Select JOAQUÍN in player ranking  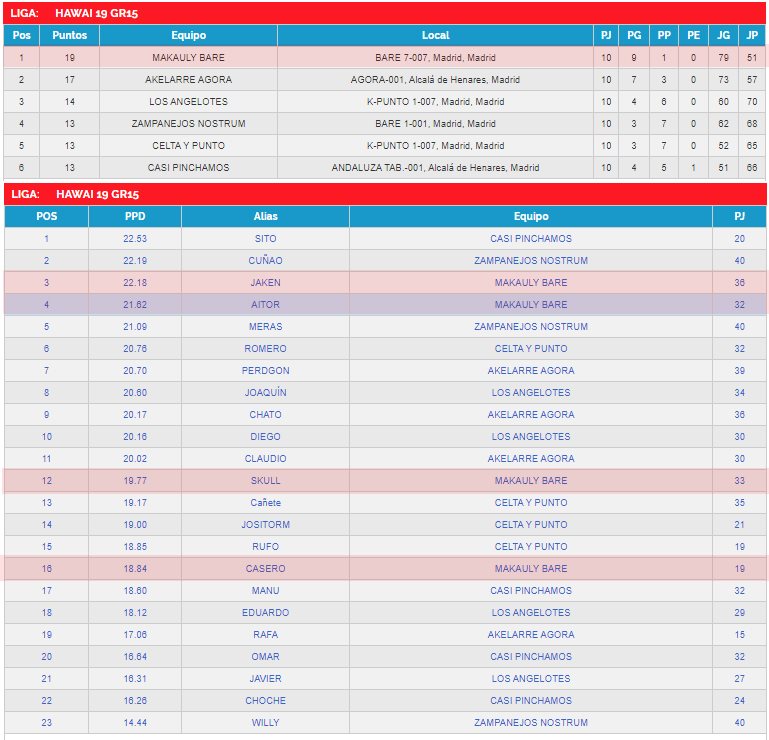[x=265, y=393]
